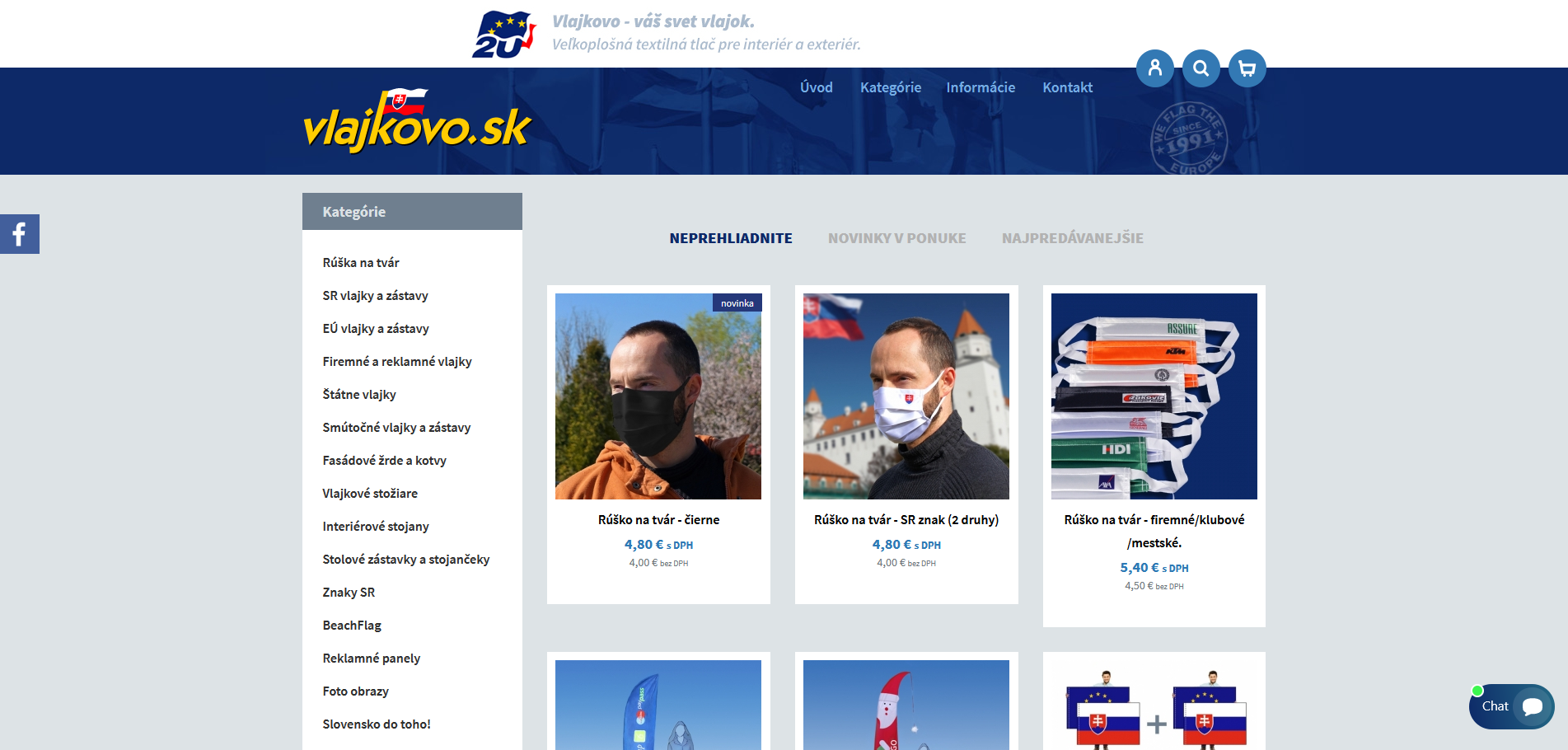Open the Chat bubble widget
This screenshot has width=1568, height=750.
pos(1511,706)
